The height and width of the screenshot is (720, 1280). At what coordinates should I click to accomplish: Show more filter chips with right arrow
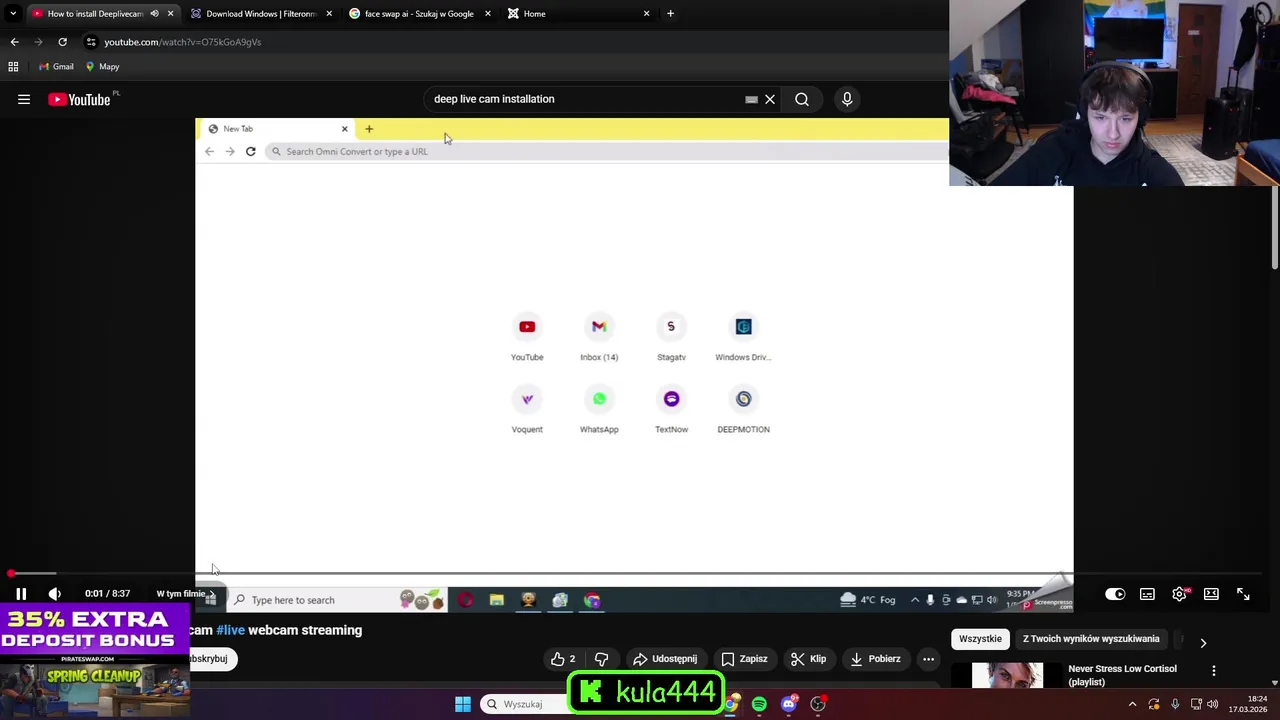tap(1203, 643)
